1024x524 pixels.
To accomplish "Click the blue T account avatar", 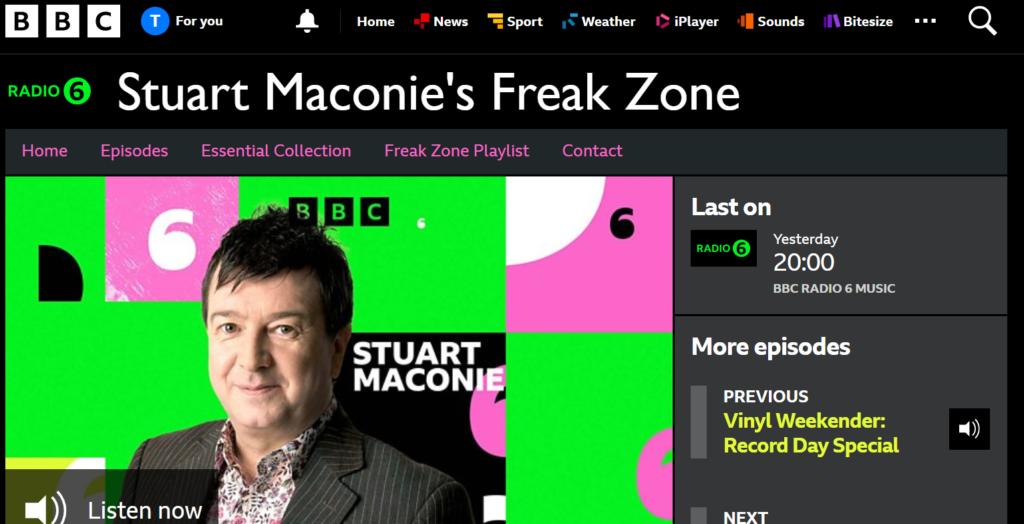I will [155, 22].
